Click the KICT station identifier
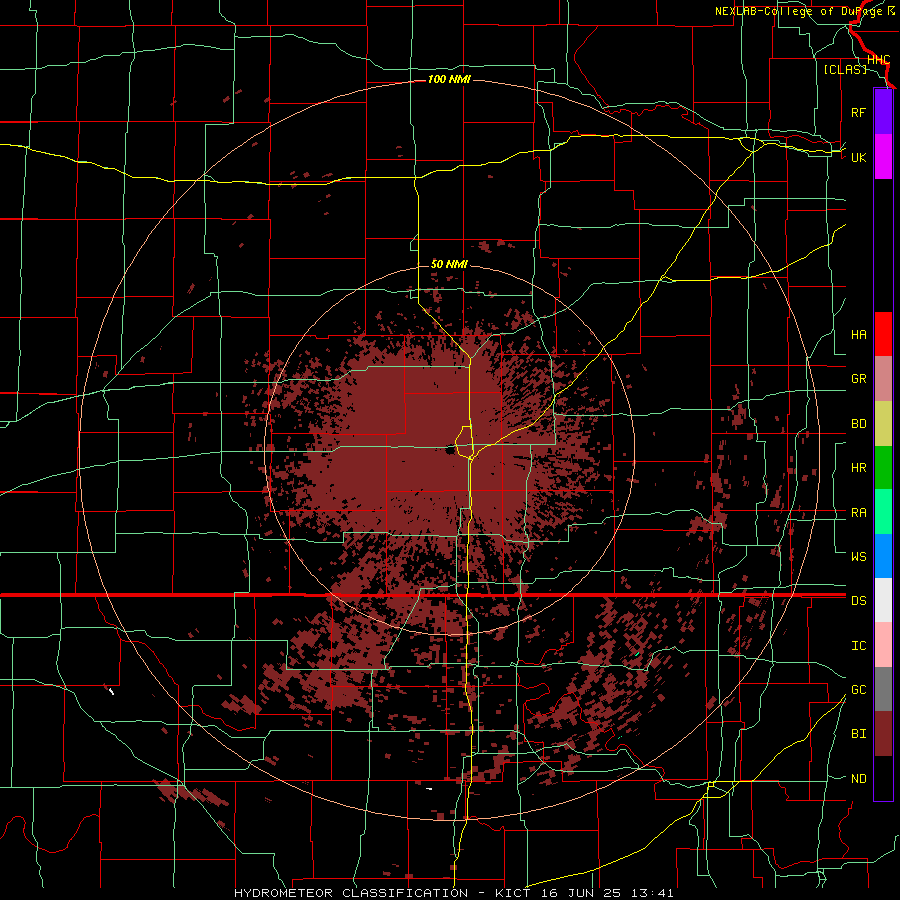The width and height of the screenshot is (900, 900). point(513,893)
